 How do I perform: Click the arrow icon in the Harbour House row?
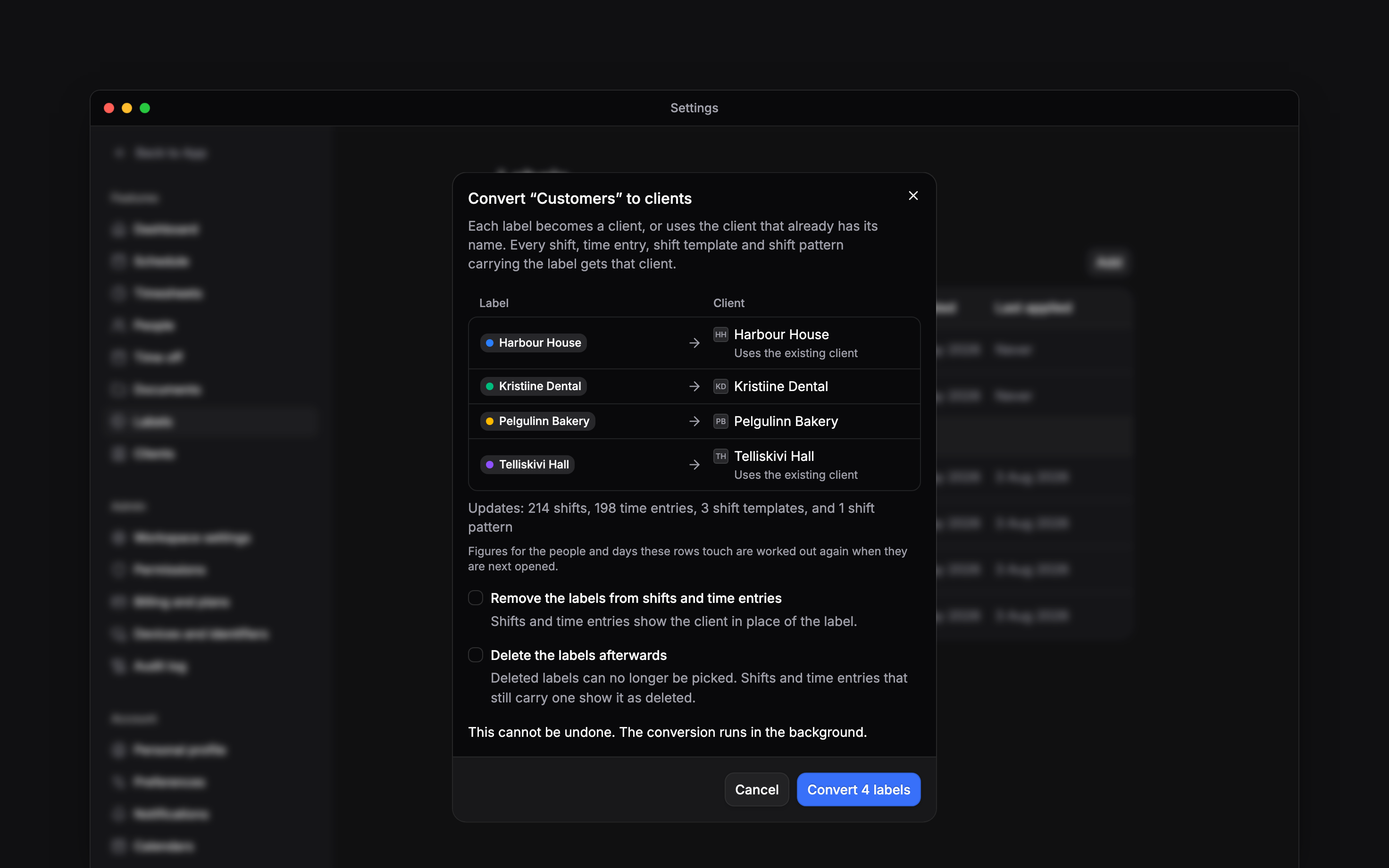694,343
